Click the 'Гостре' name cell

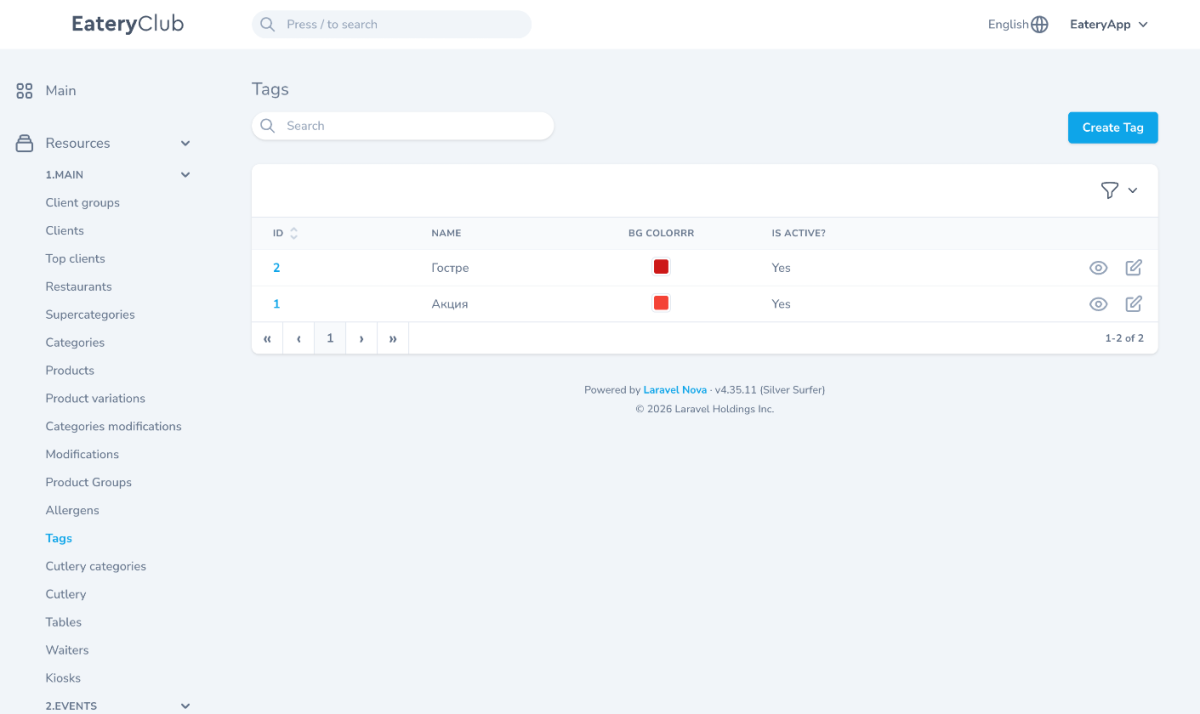pyautogui.click(x=450, y=268)
